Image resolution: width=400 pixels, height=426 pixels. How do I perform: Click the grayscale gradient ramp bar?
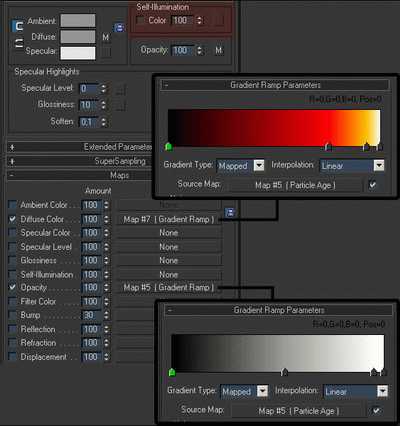tap(278, 353)
